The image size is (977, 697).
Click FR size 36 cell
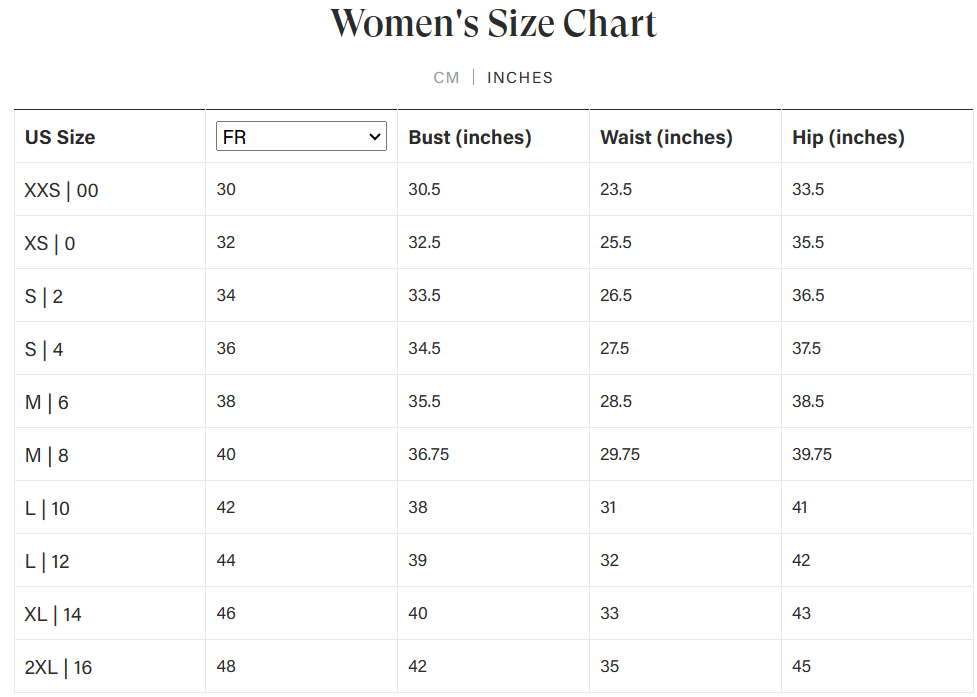(x=226, y=348)
